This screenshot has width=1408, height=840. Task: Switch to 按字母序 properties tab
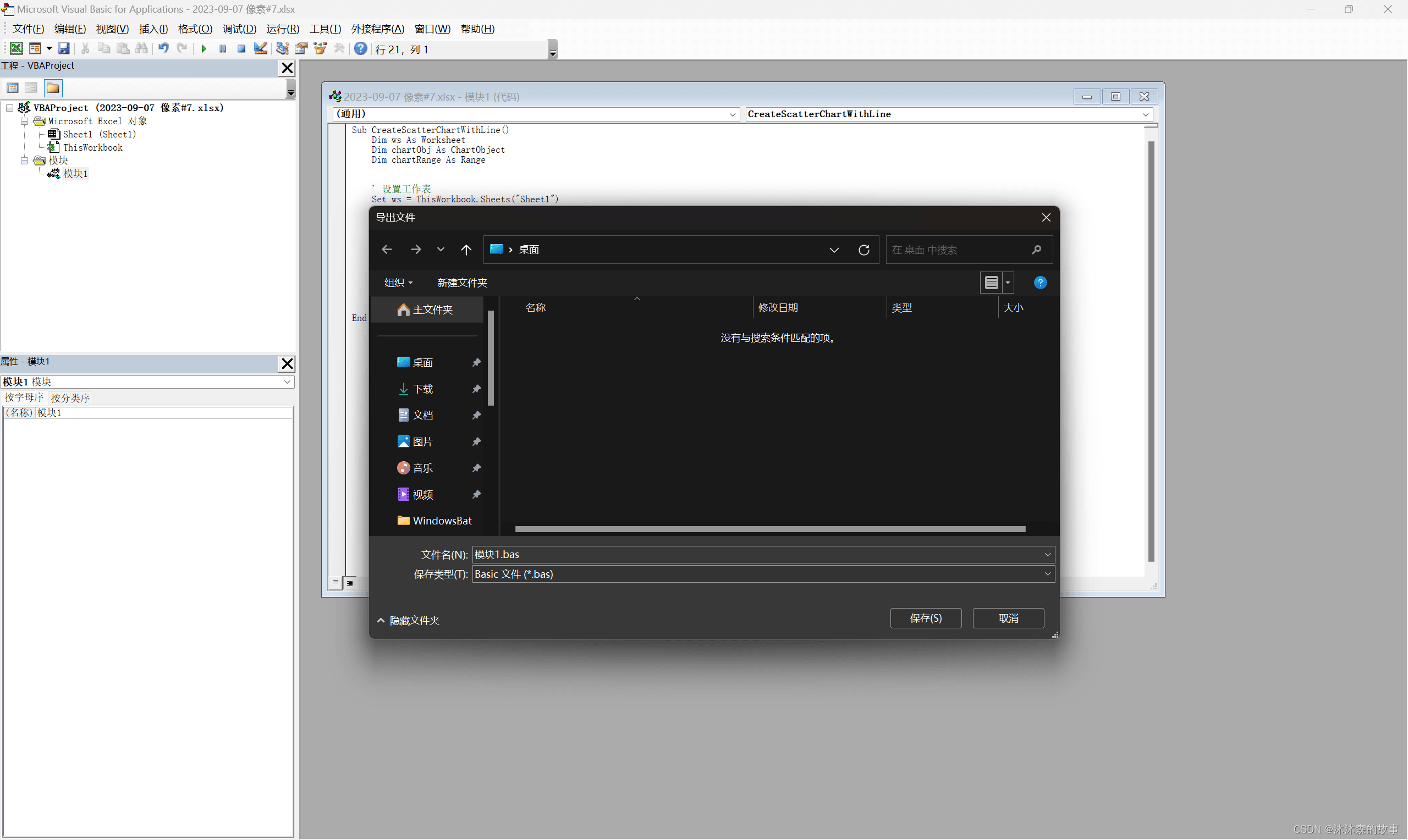click(x=24, y=397)
